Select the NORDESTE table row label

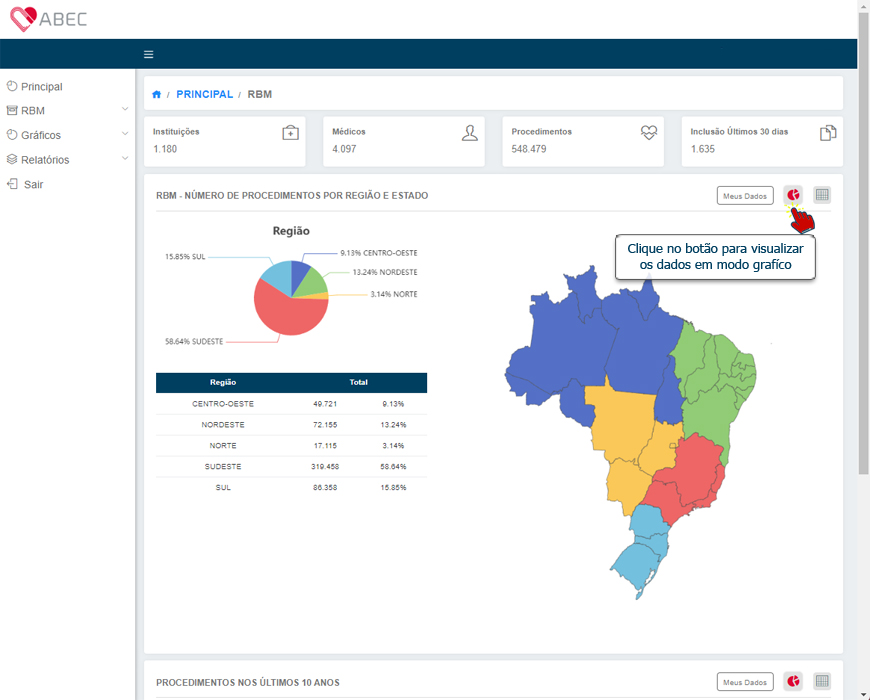223,425
